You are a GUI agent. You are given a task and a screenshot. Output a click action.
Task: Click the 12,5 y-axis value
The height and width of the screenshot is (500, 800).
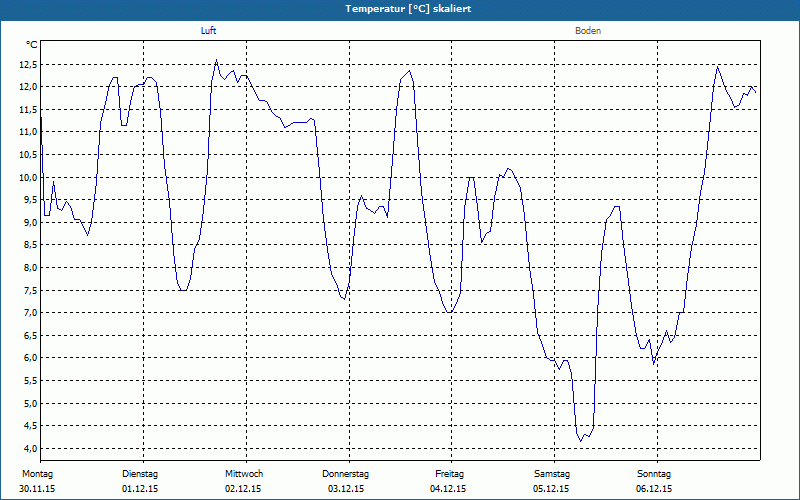pyautogui.click(x=28, y=64)
